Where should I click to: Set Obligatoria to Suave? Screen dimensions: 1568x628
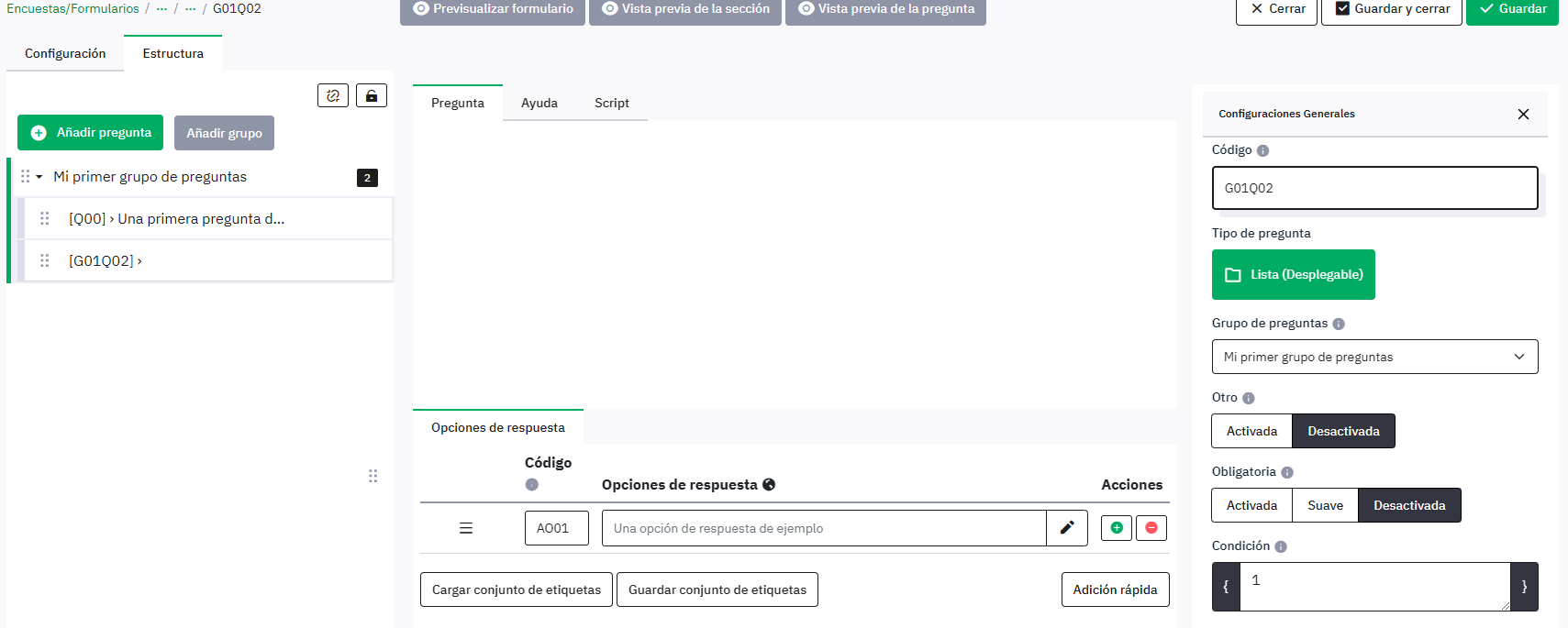[x=1325, y=505]
